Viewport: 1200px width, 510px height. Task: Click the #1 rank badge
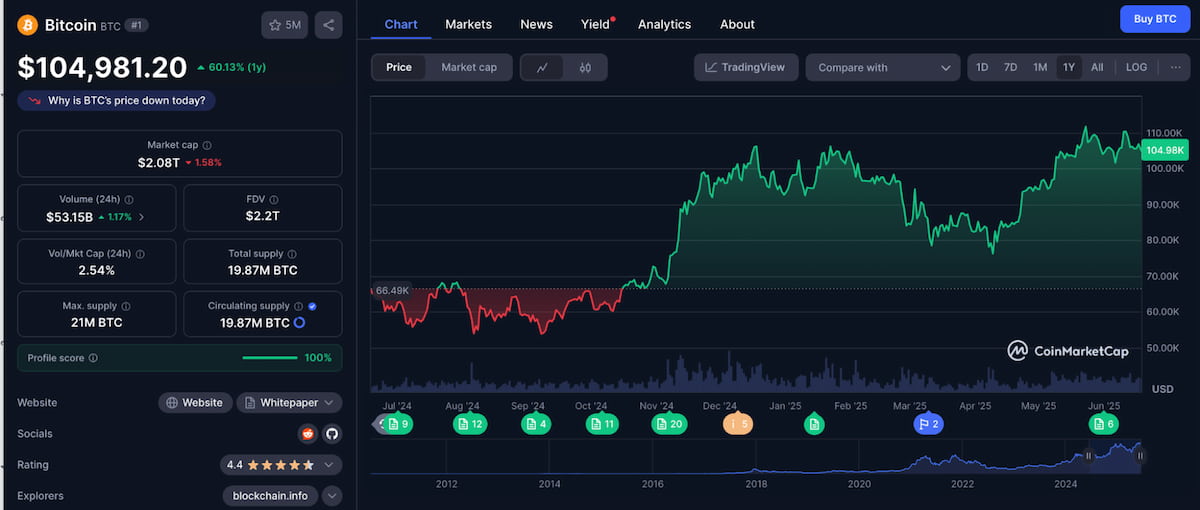pyautogui.click(x=136, y=25)
